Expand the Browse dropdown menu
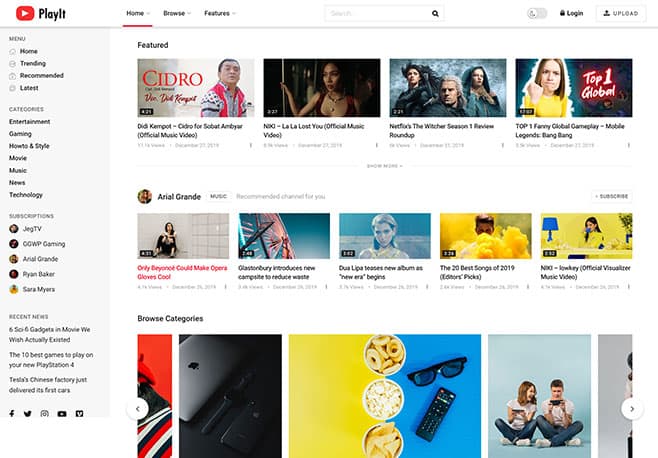This screenshot has width=658, height=458. 176,14
